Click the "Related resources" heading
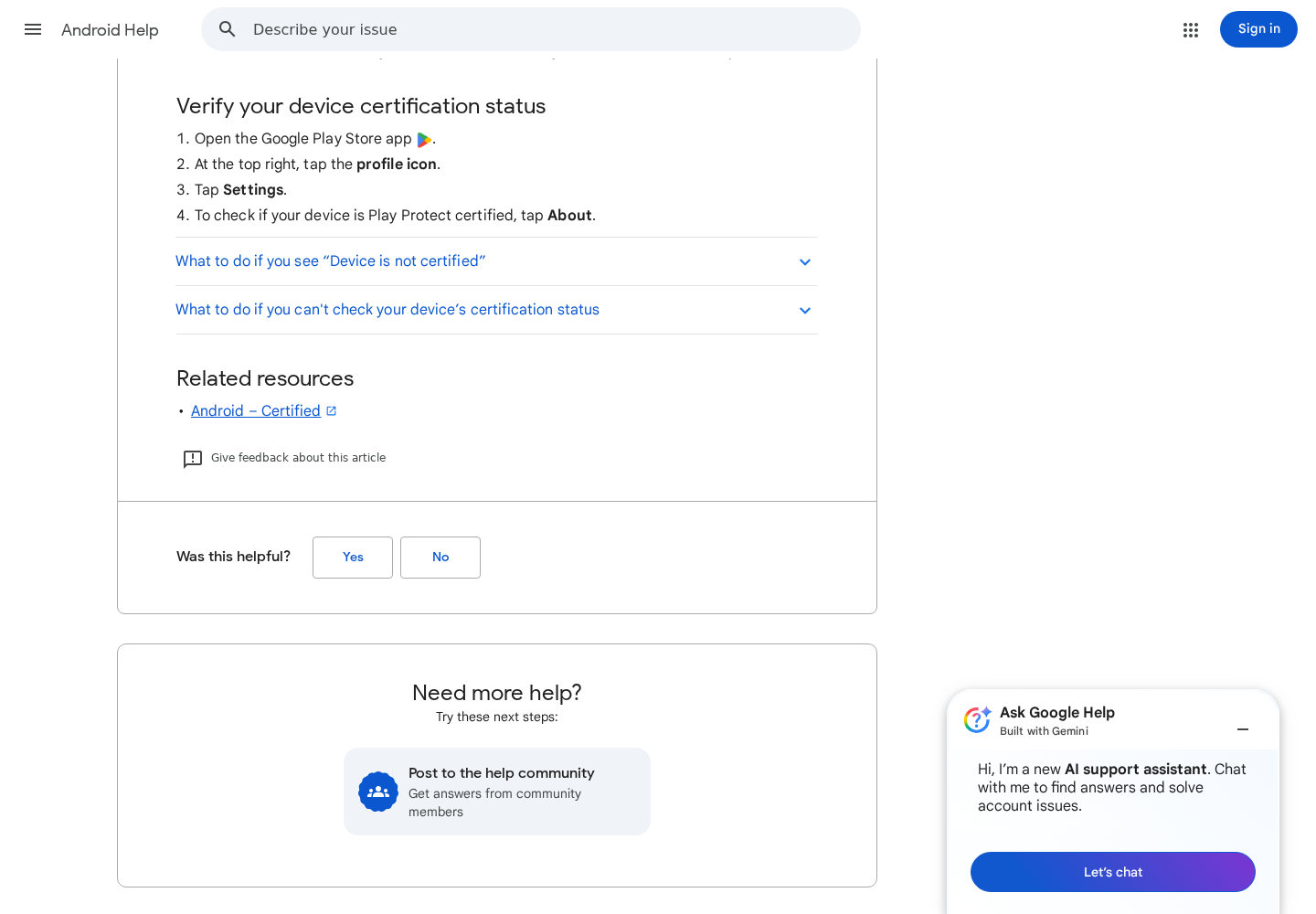This screenshot has width=1316, height=914. pos(265,378)
